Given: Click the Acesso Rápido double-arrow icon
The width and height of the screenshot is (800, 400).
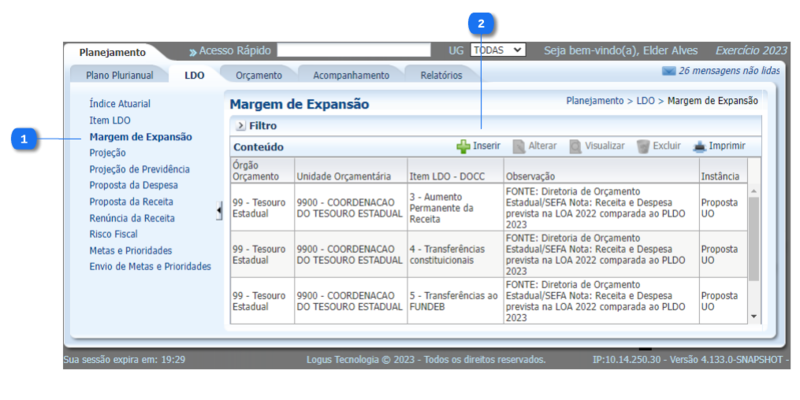Looking at the screenshot, I should (192, 51).
